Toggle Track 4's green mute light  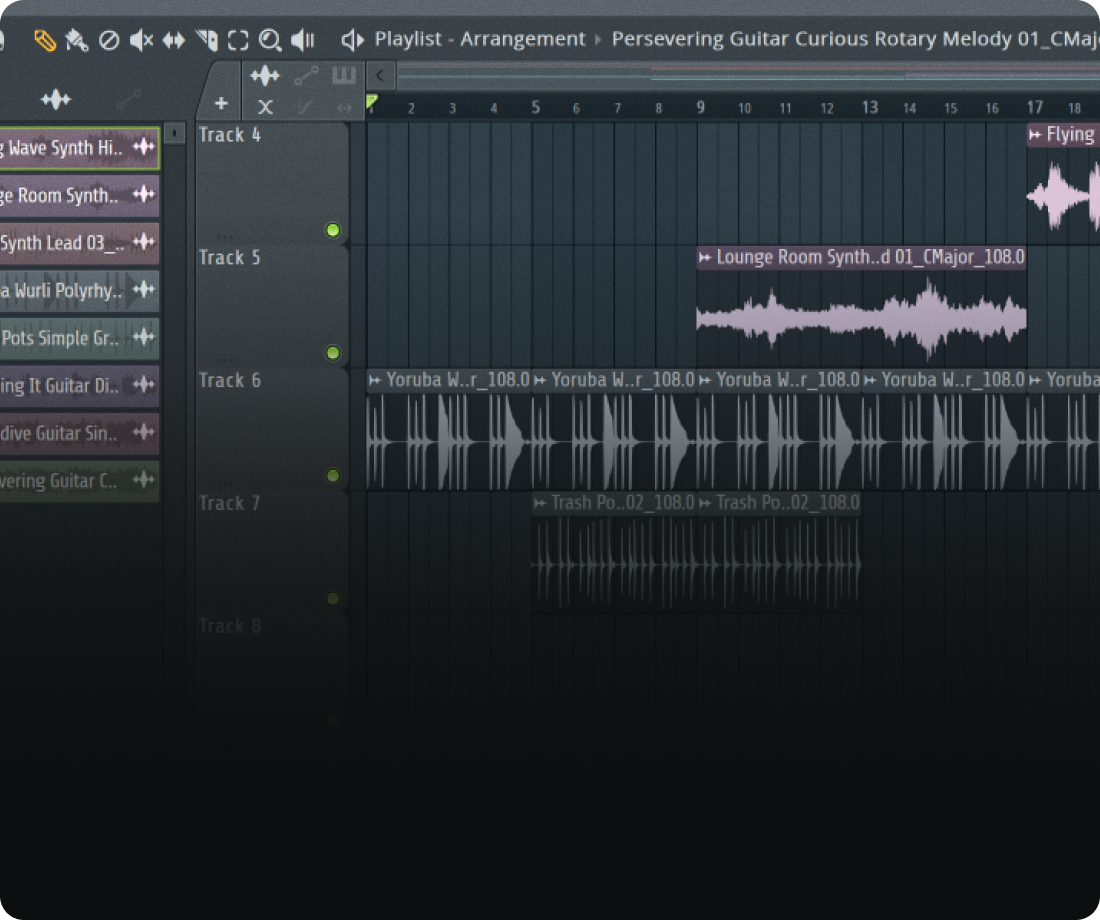pyautogui.click(x=333, y=231)
